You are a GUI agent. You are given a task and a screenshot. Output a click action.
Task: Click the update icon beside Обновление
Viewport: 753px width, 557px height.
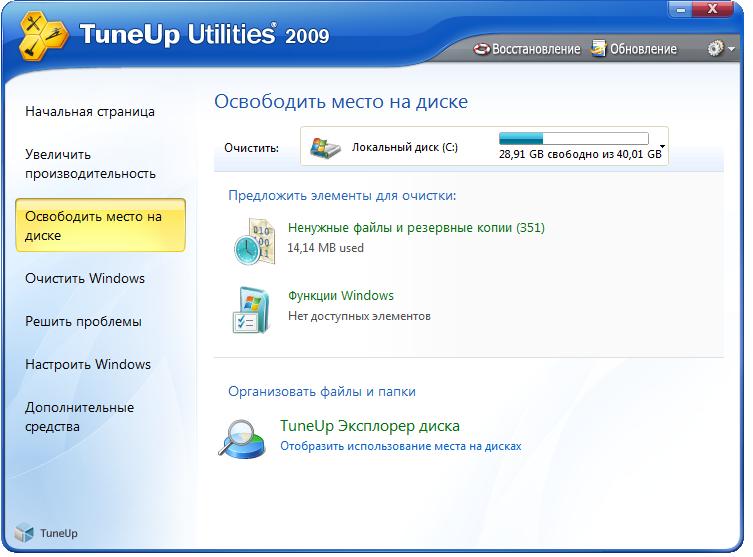[599, 48]
